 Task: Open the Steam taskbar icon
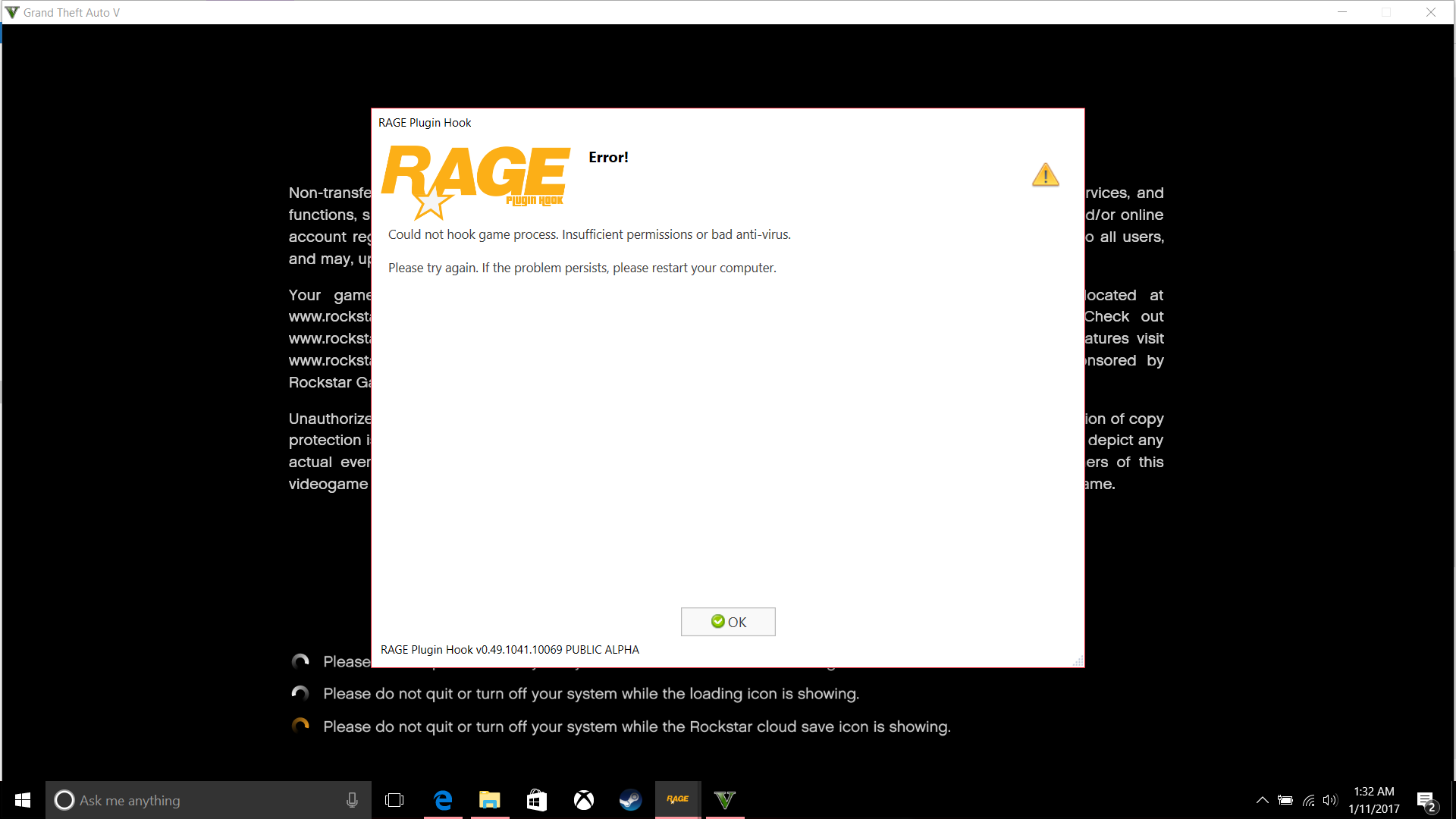point(630,799)
